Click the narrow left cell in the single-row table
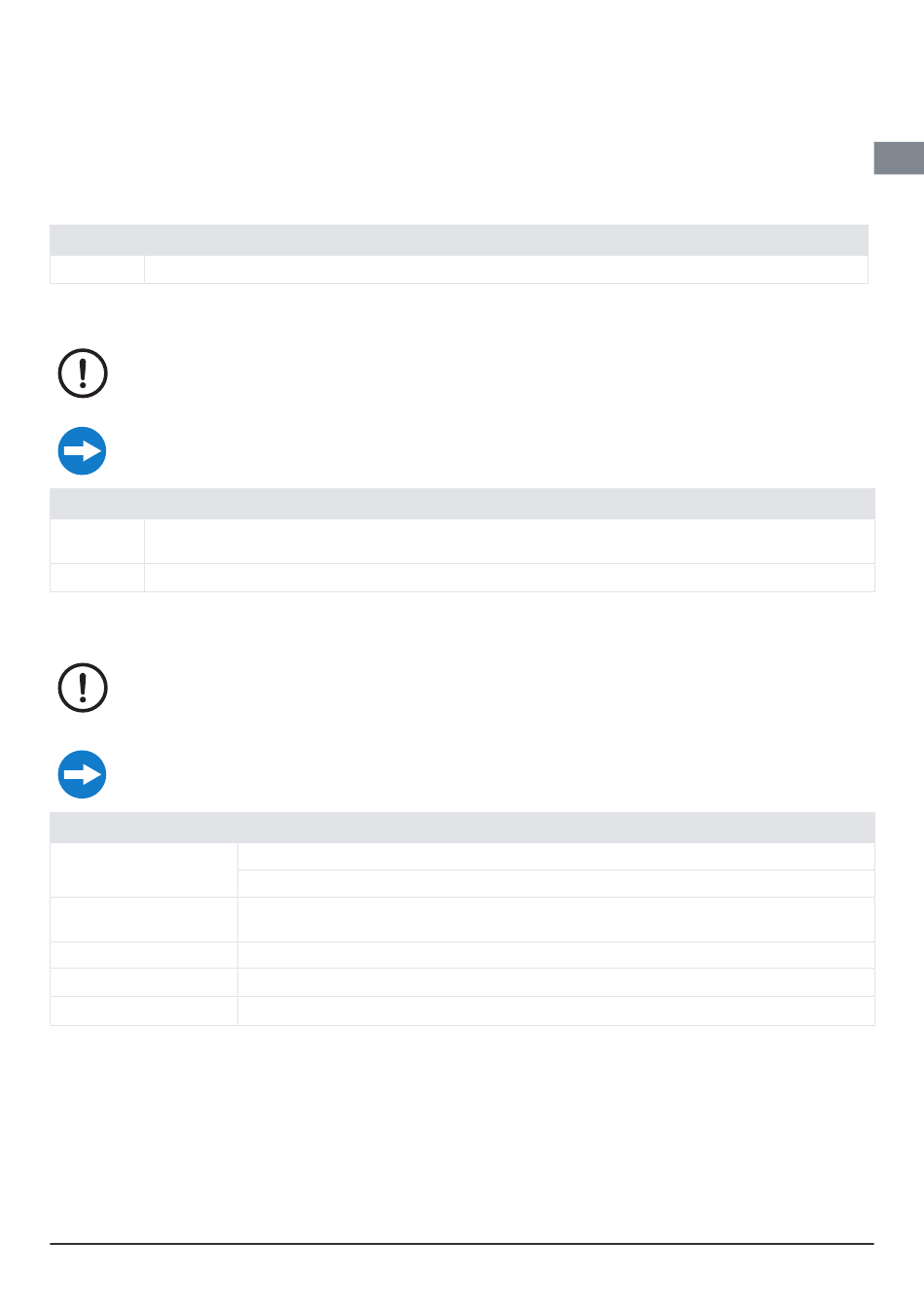The image size is (924, 1311). 97,269
